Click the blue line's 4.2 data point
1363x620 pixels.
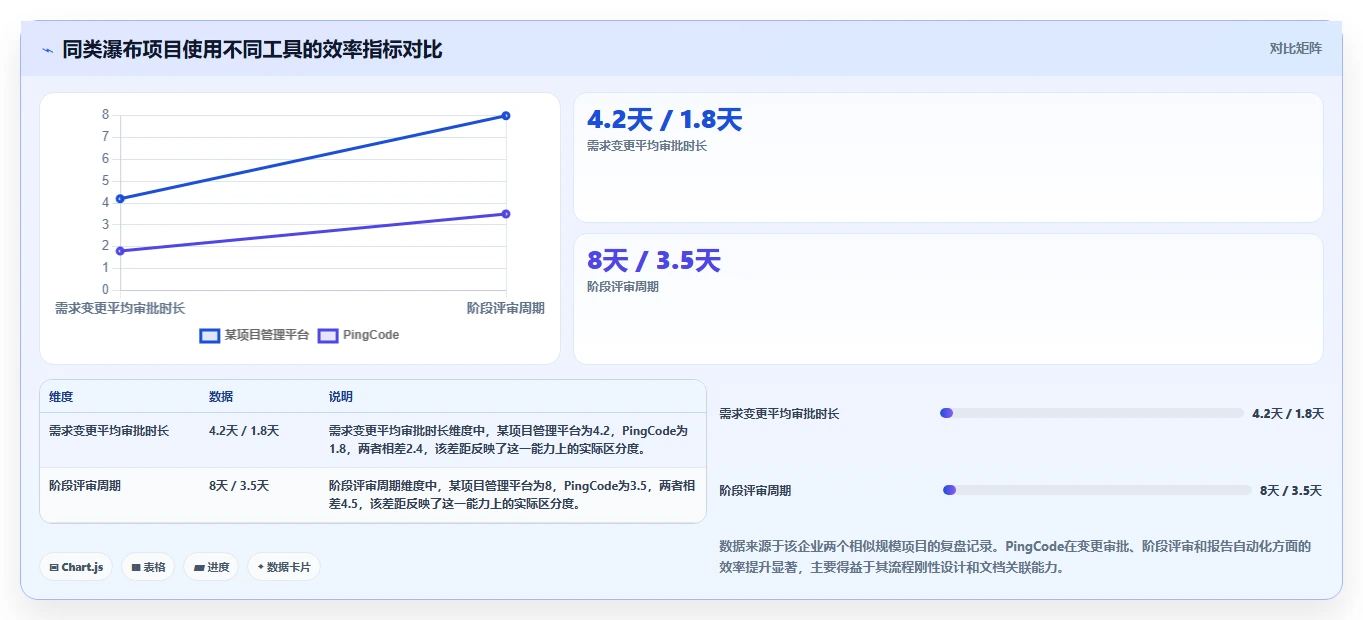coord(120,199)
